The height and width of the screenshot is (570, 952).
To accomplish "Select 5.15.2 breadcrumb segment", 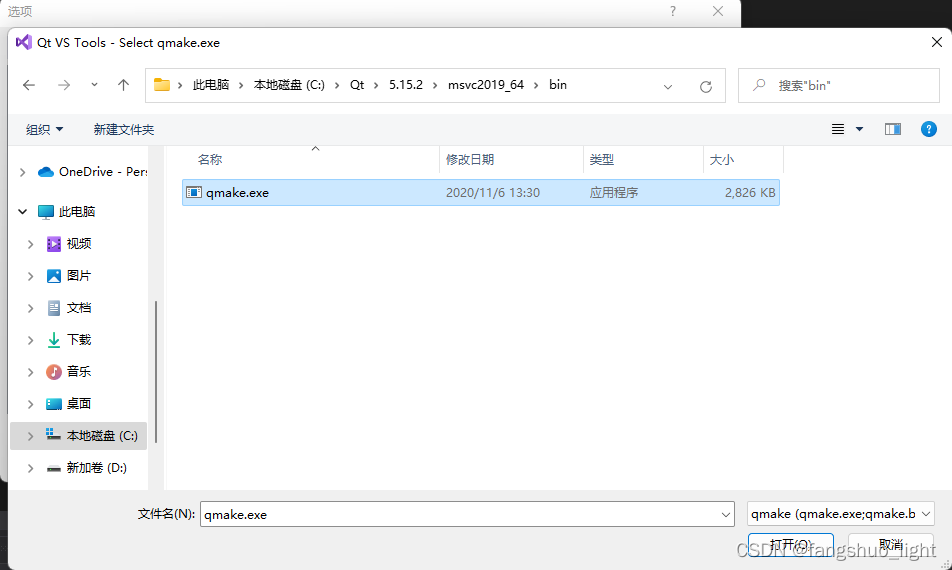I will (x=406, y=85).
